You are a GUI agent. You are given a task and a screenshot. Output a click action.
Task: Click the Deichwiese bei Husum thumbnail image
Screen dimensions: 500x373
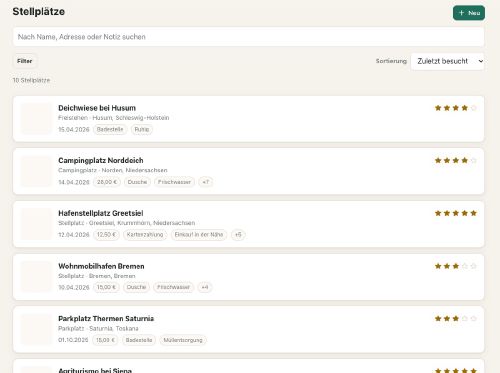coord(36,119)
